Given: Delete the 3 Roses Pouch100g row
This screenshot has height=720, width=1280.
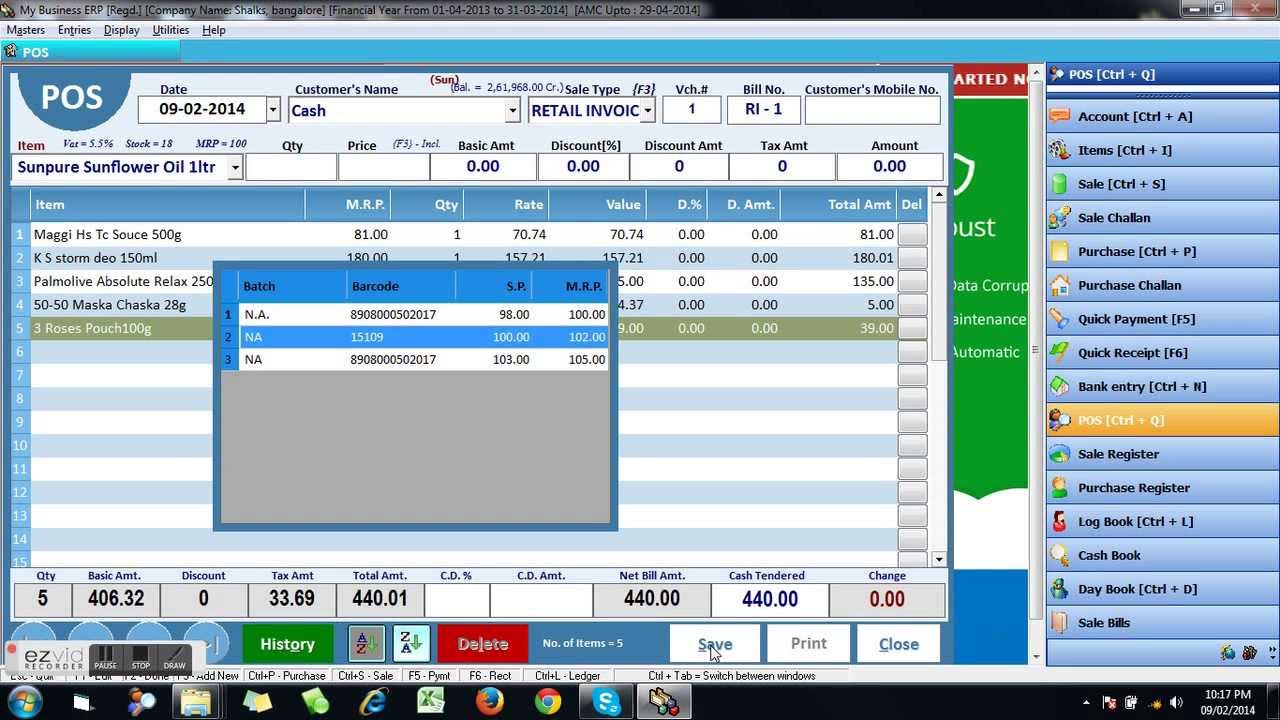Looking at the screenshot, I should point(912,328).
